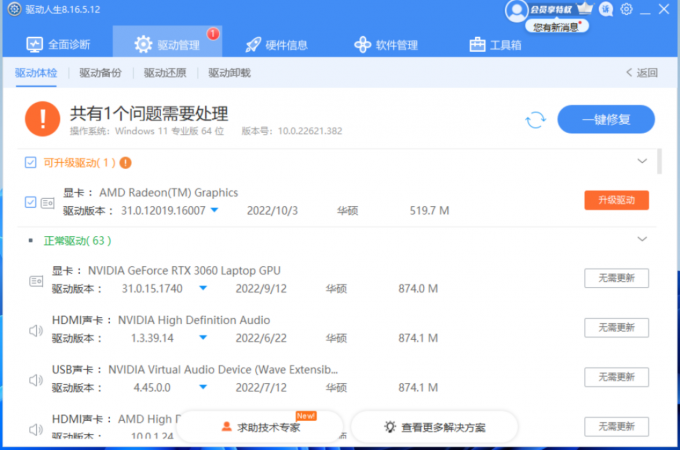Click 无需更新 for NVIDIA High Definition Audio
The width and height of the screenshot is (680, 450).
[616, 328]
